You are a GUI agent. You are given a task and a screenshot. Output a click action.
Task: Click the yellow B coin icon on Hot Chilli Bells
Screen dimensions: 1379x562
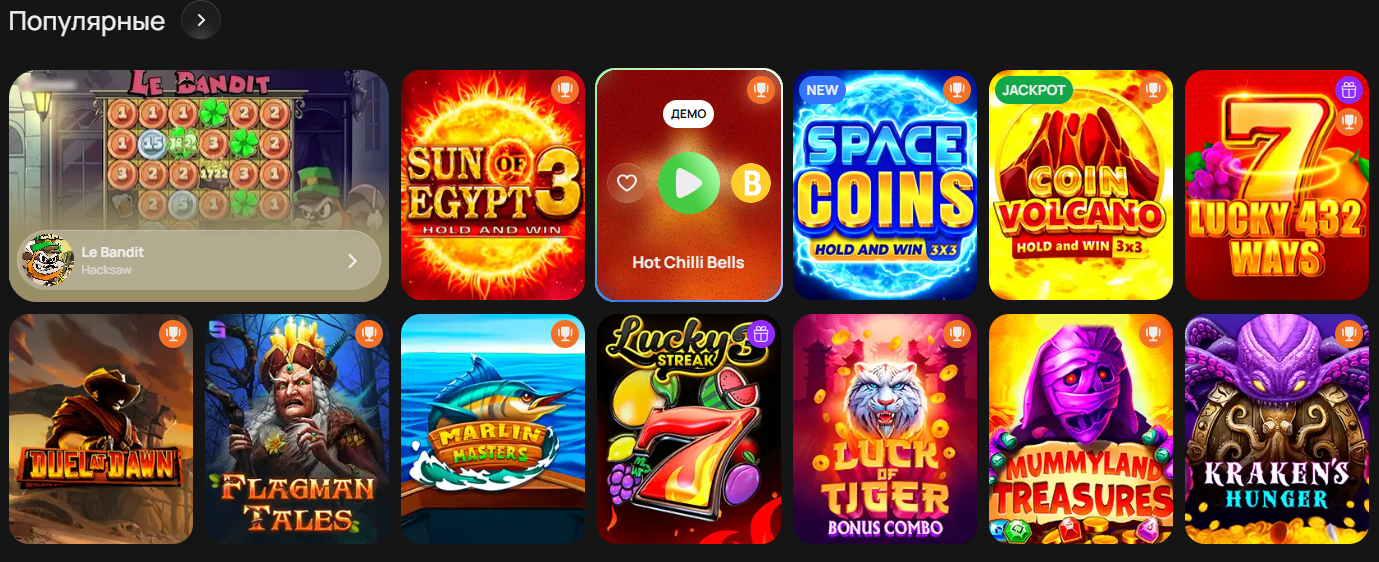coord(751,183)
